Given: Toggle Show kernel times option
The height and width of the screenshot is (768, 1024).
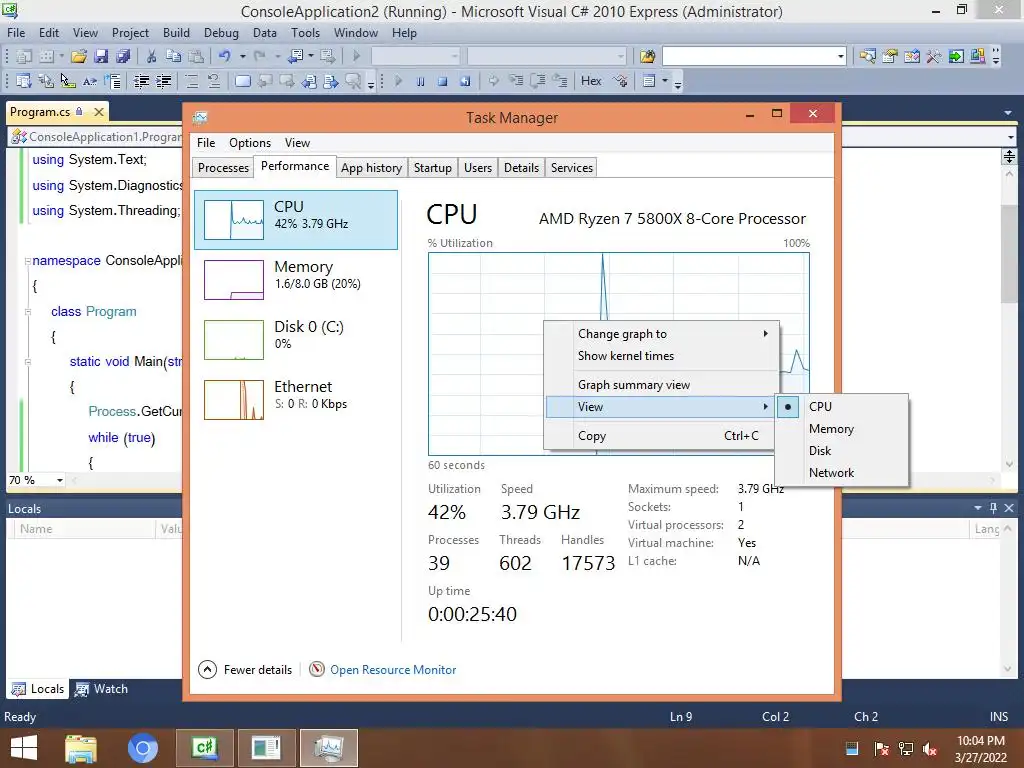Looking at the screenshot, I should 662,356.
